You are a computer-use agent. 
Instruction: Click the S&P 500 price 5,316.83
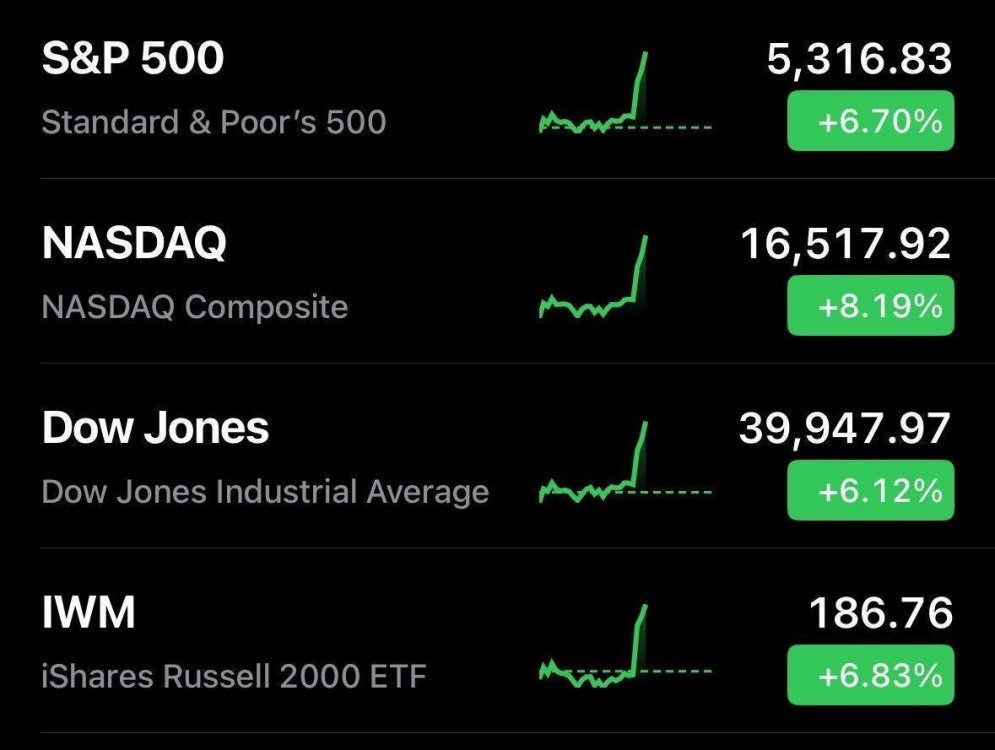859,60
